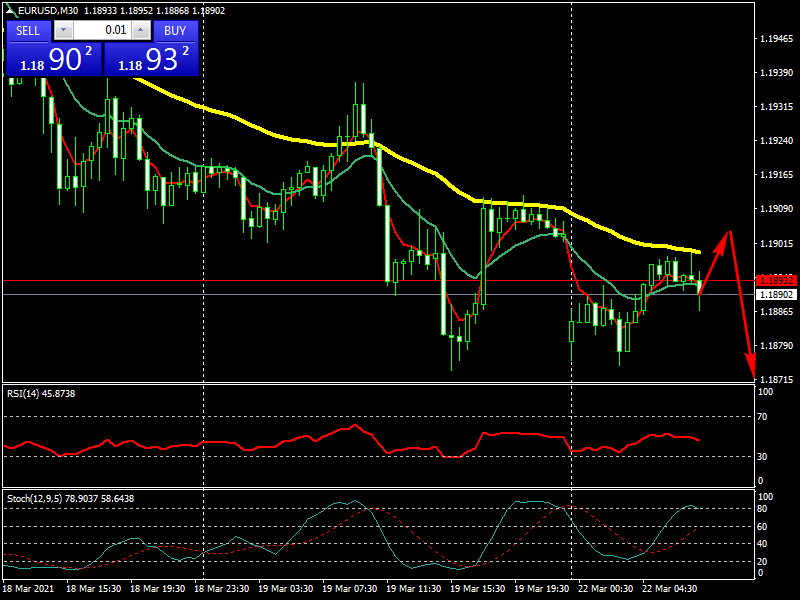Select the white bid price label 1.18902
The height and width of the screenshot is (600, 800).
(x=775, y=295)
